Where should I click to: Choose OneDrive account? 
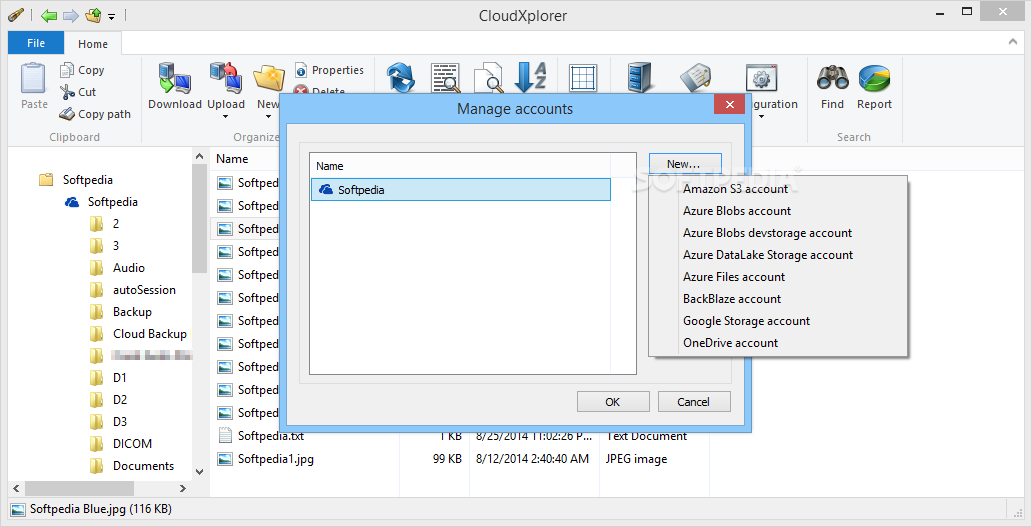click(778, 343)
